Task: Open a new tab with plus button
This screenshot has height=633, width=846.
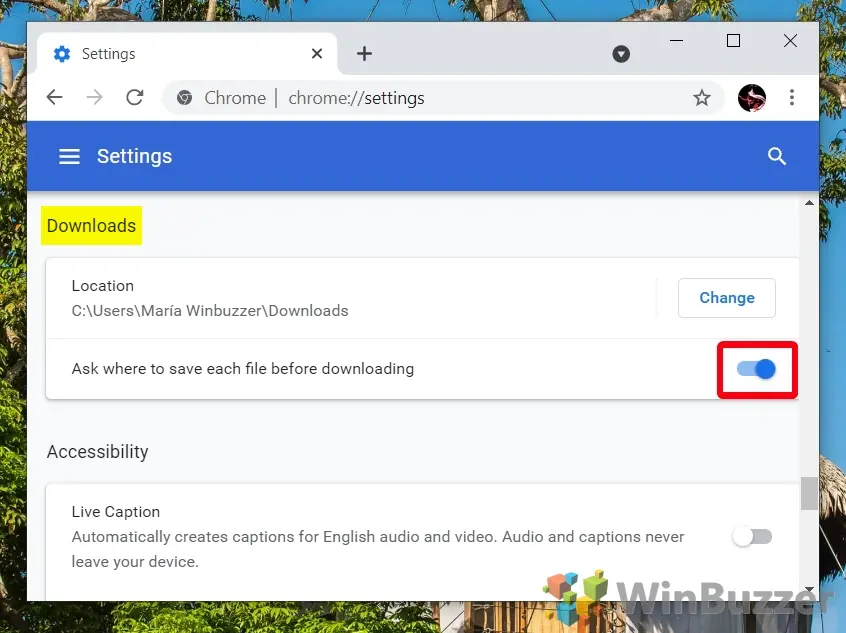Action: [x=364, y=54]
